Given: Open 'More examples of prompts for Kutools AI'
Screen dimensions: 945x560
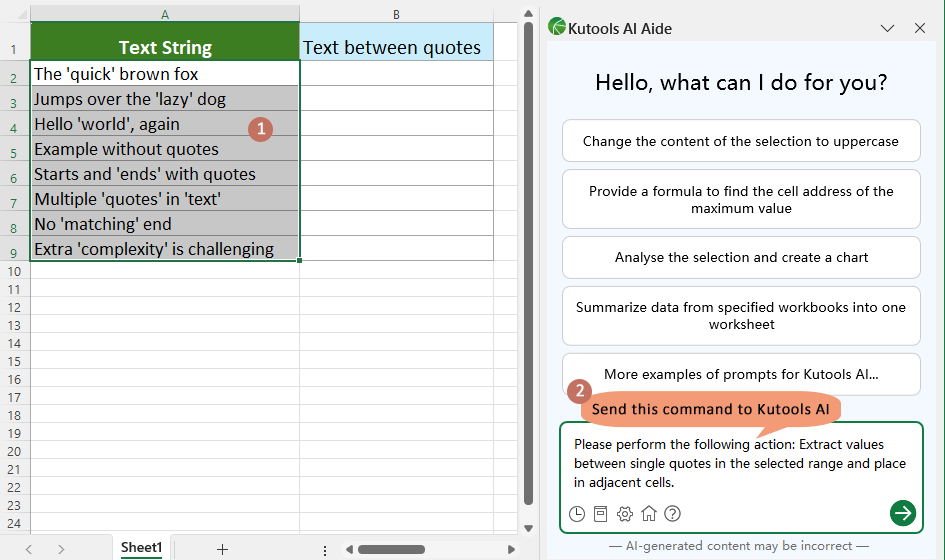Looking at the screenshot, I should click(741, 375).
